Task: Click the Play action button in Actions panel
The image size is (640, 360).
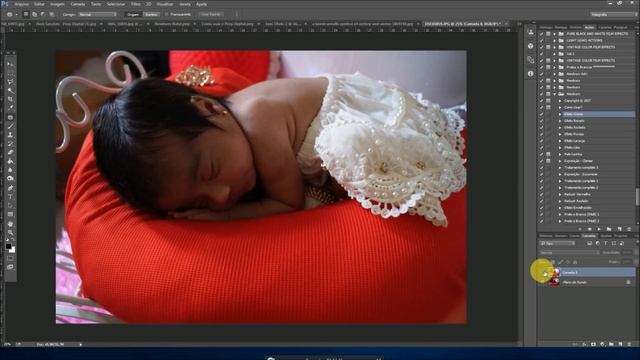Action: 599,229
